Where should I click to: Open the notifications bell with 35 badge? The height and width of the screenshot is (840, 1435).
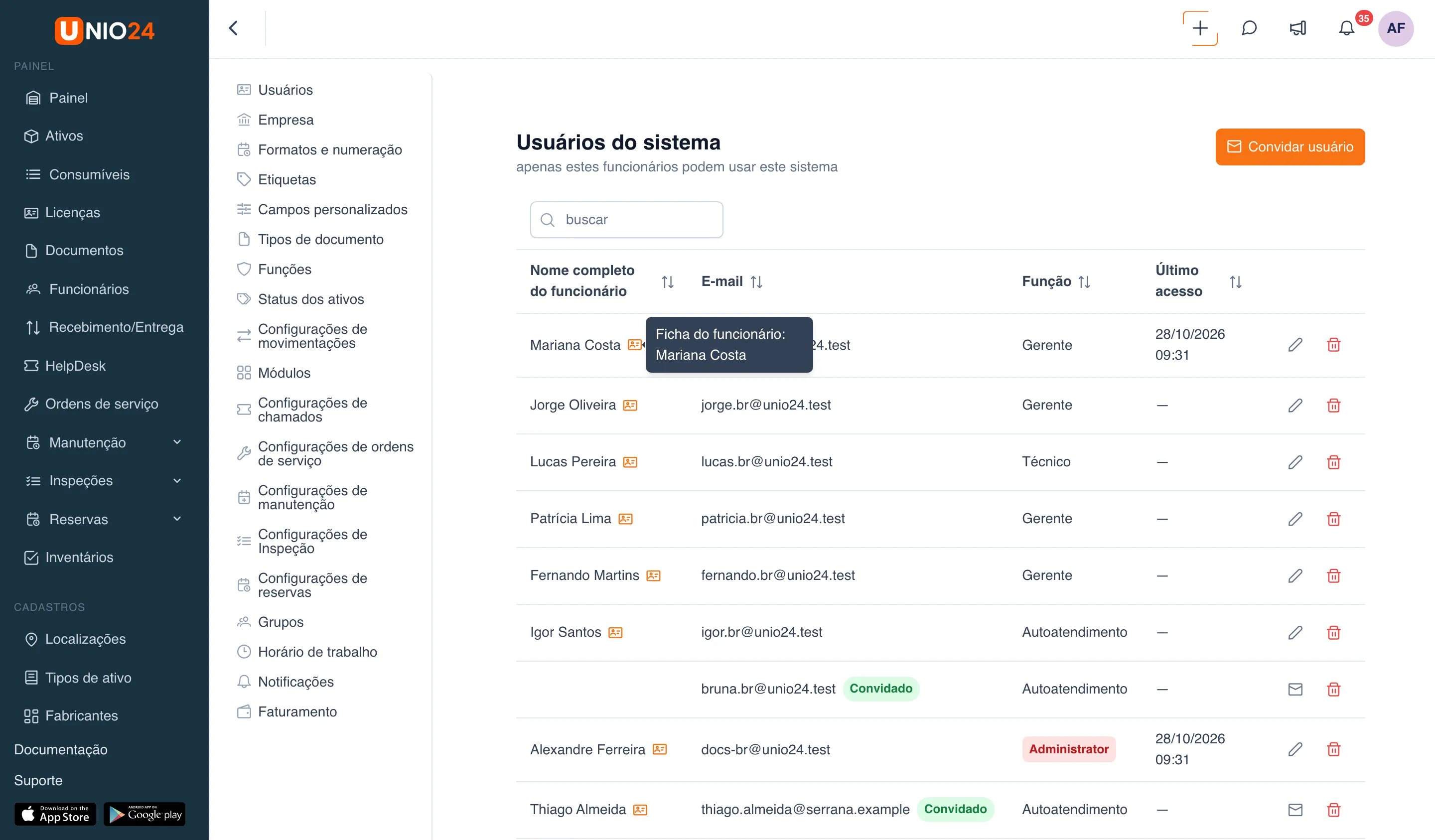1346,28
